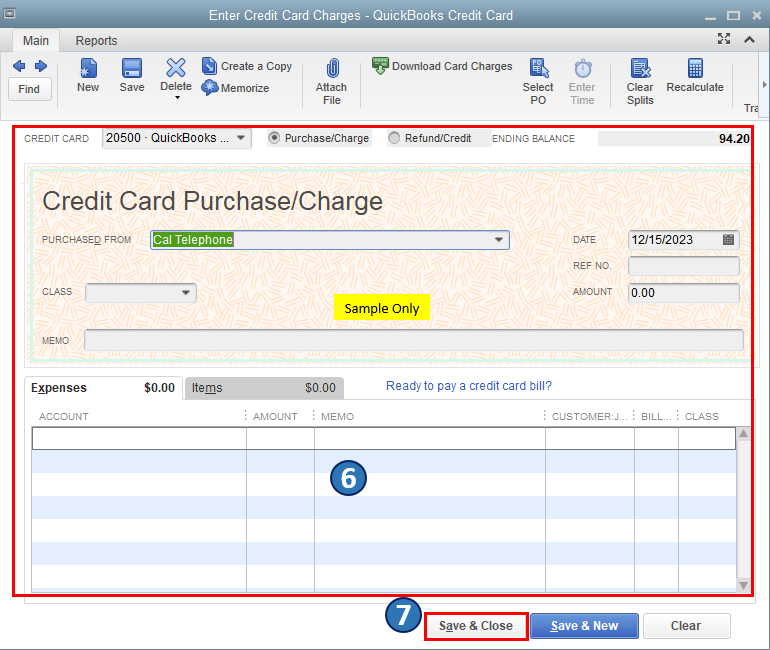The image size is (770, 650).
Task: Close the Enter Credit Card Charges window
Action: click(x=757, y=16)
